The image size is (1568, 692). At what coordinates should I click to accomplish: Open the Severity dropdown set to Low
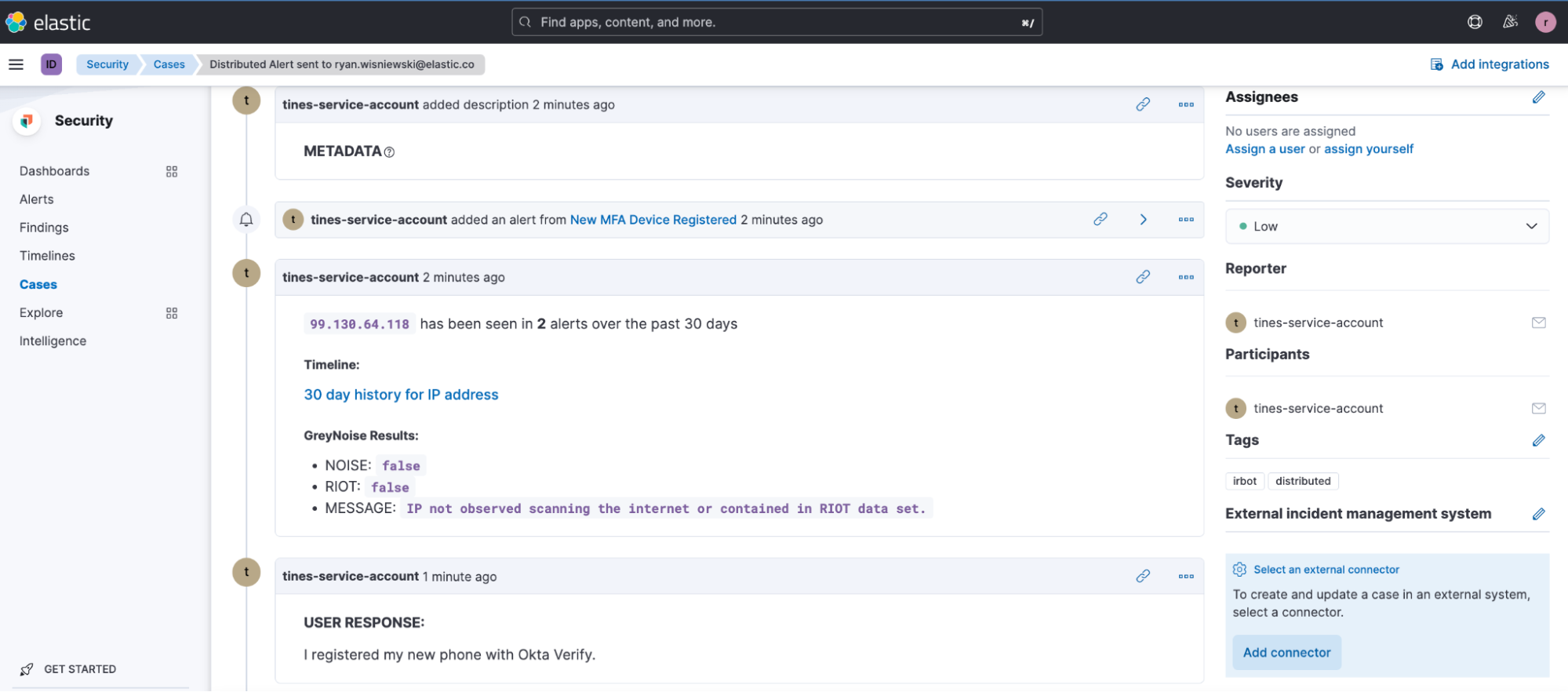(1387, 226)
